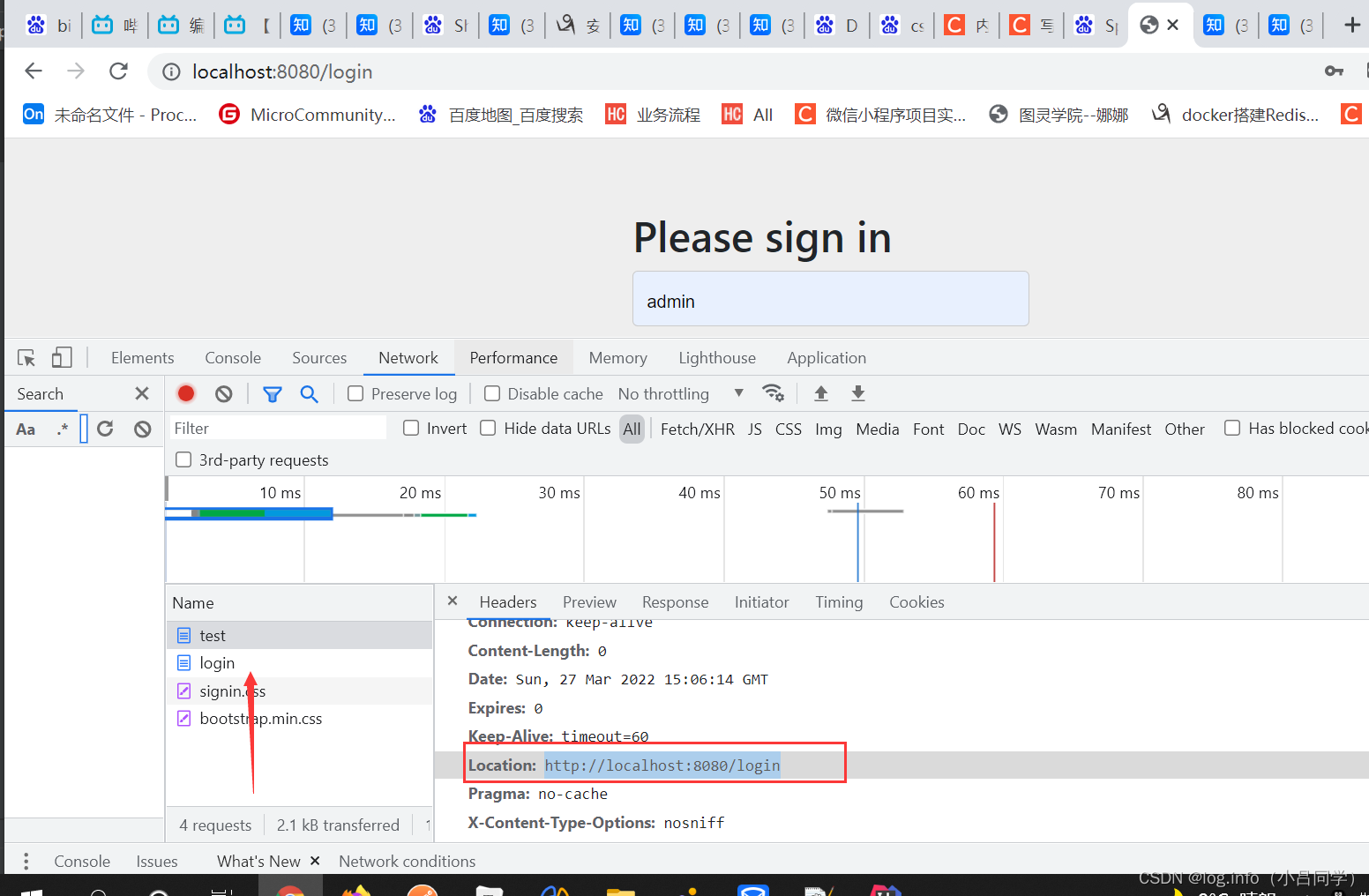Select the login request row

click(300, 663)
